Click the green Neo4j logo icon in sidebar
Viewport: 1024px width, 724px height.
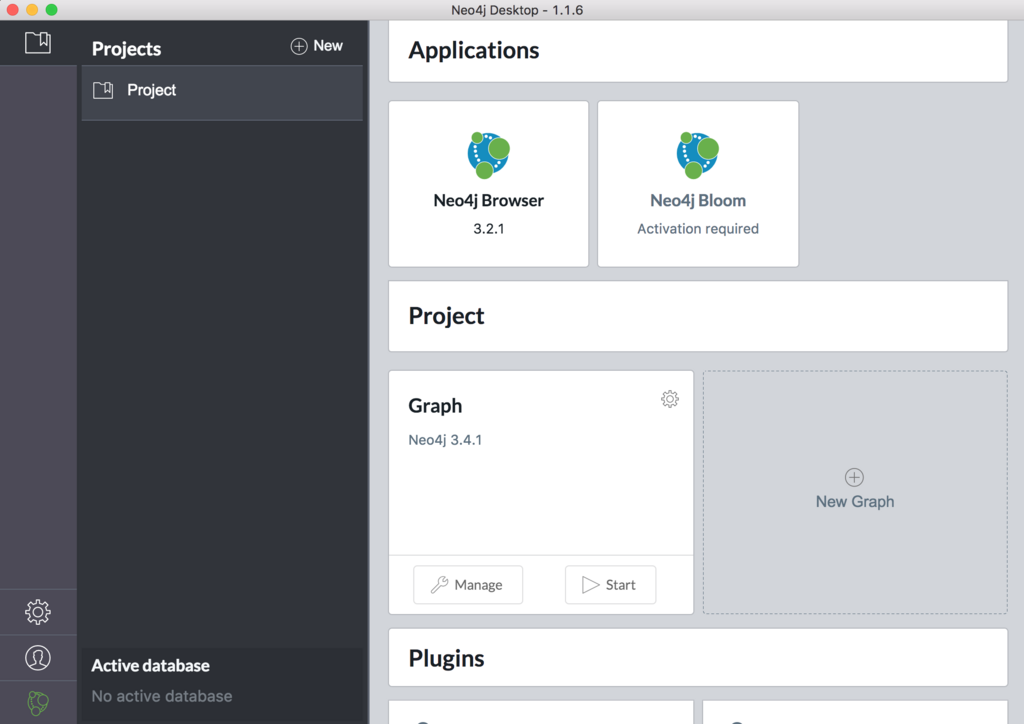(38, 703)
